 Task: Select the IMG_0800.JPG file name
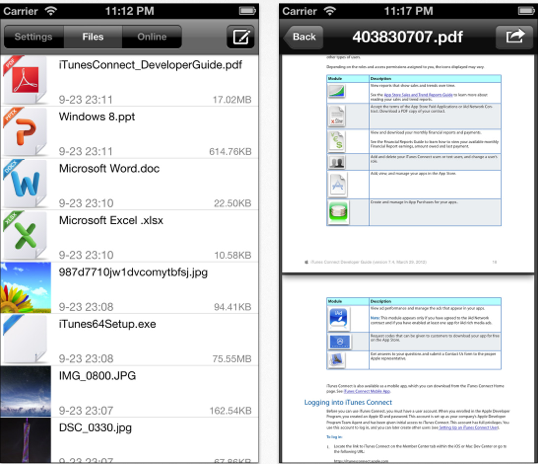(x=97, y=376)
